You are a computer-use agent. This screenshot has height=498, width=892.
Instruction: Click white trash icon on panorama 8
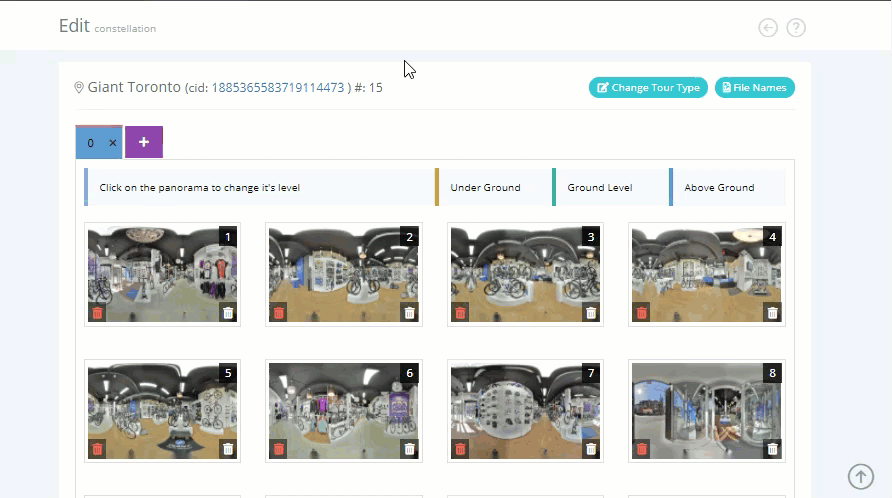point(773,450)
